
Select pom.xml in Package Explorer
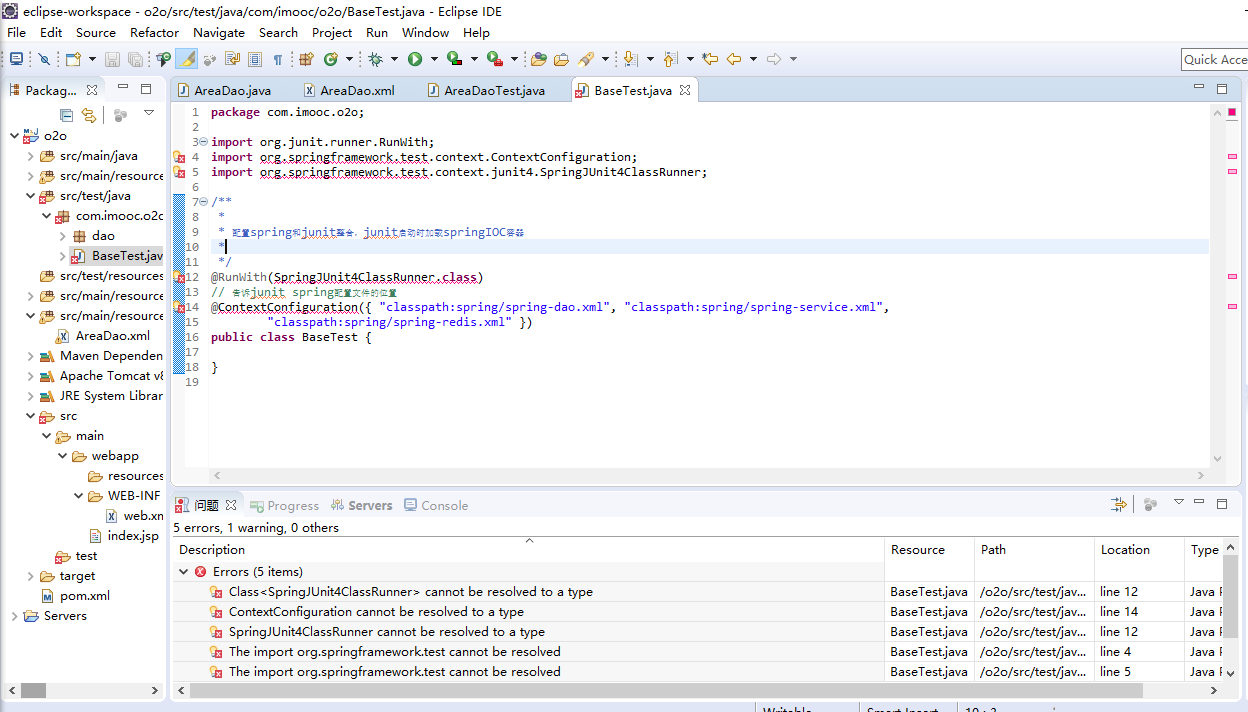pos(84,596)
